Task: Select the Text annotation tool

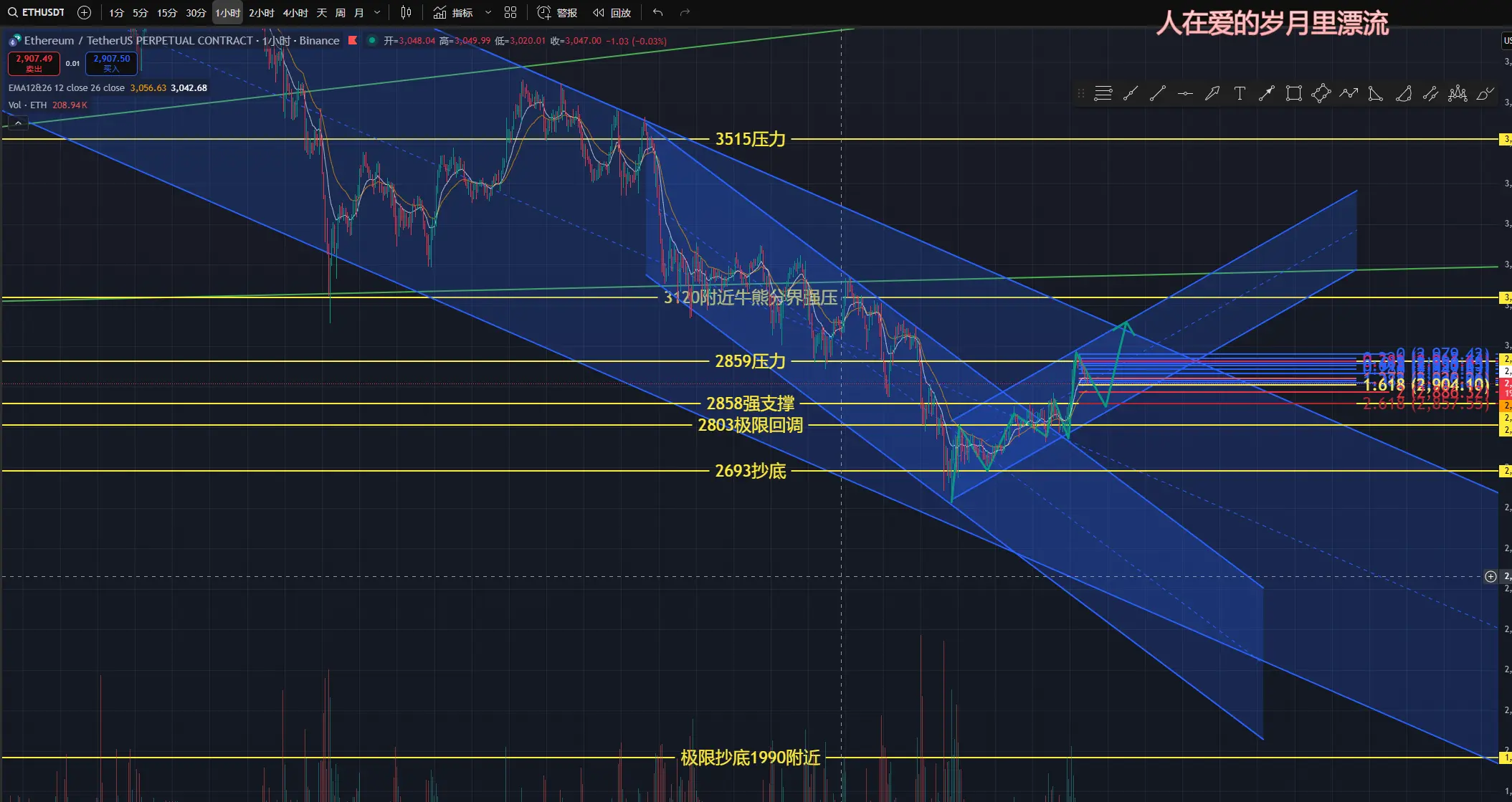Action: (1240, 93)
